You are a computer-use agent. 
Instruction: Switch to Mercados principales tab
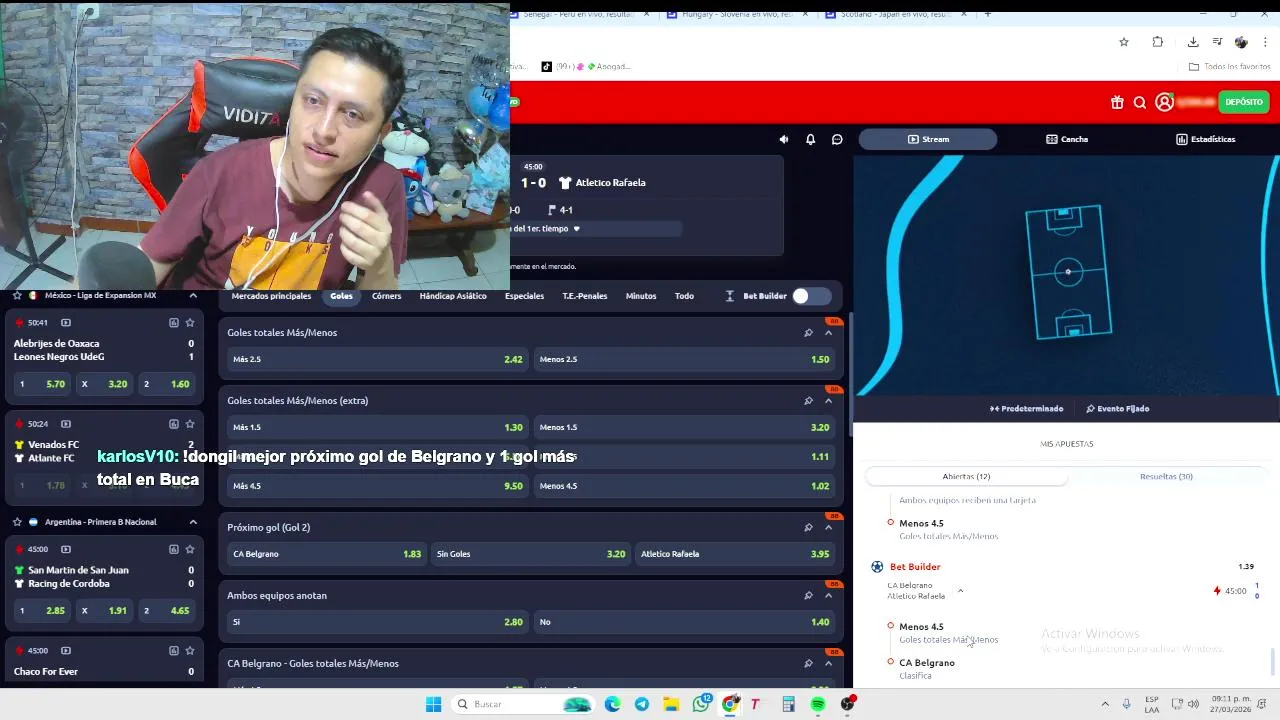(x=271, y=296)
